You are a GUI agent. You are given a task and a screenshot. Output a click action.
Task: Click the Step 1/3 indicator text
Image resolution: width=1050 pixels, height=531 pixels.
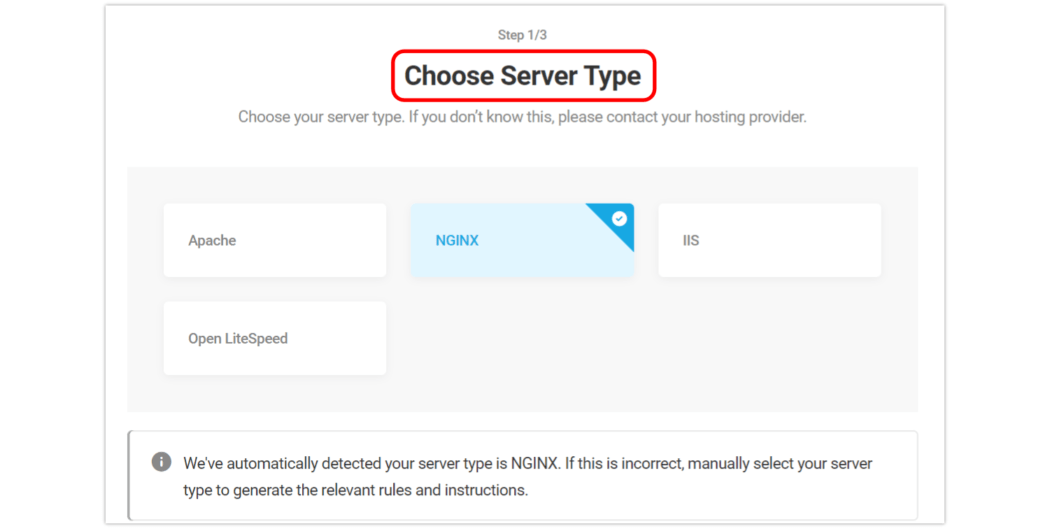[522, 35]
